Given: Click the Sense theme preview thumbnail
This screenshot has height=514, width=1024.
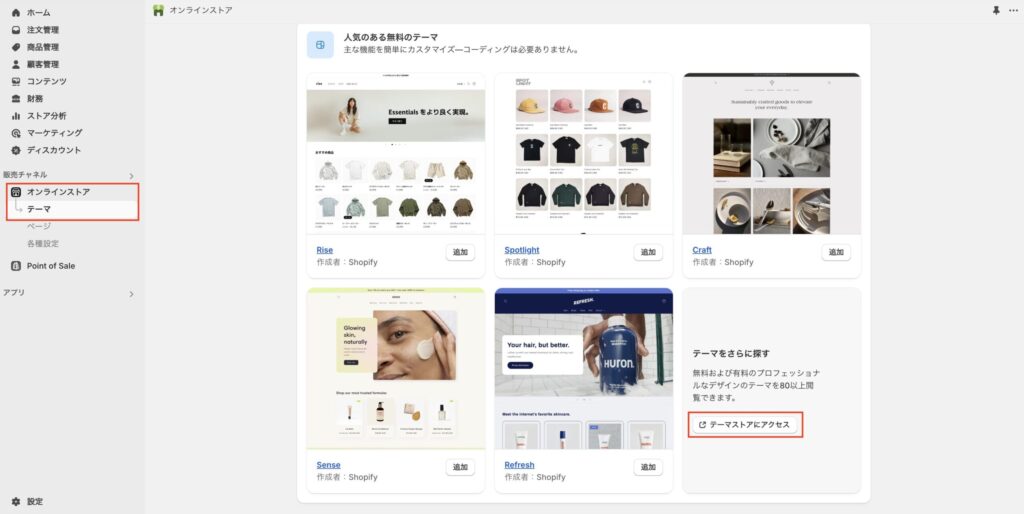Looking at the screenshot, I should [x=396, y=368].
